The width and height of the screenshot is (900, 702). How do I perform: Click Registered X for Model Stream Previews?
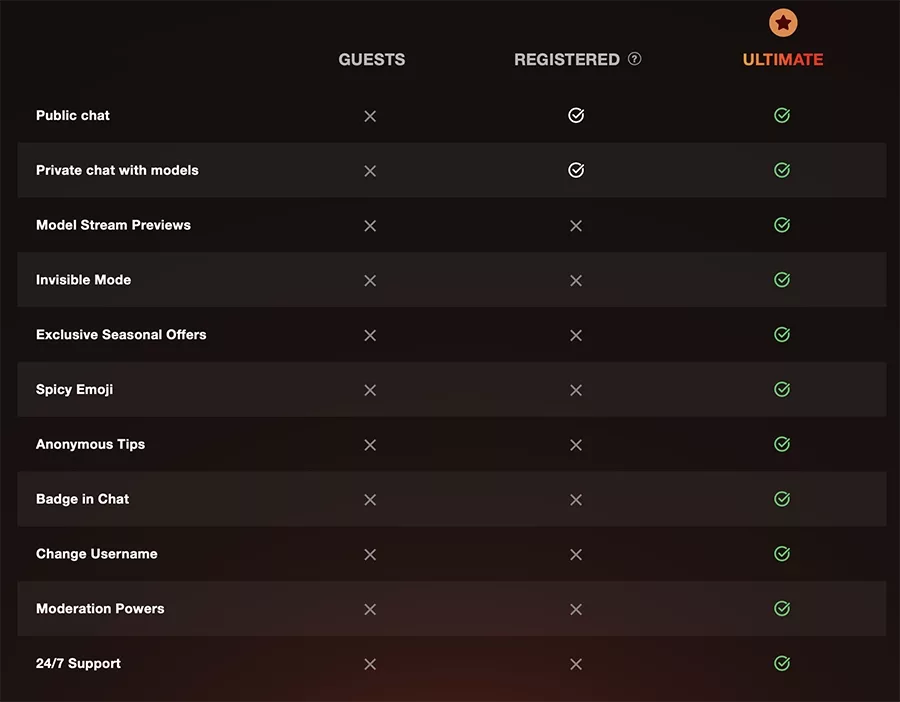click(x=576, y=226)
